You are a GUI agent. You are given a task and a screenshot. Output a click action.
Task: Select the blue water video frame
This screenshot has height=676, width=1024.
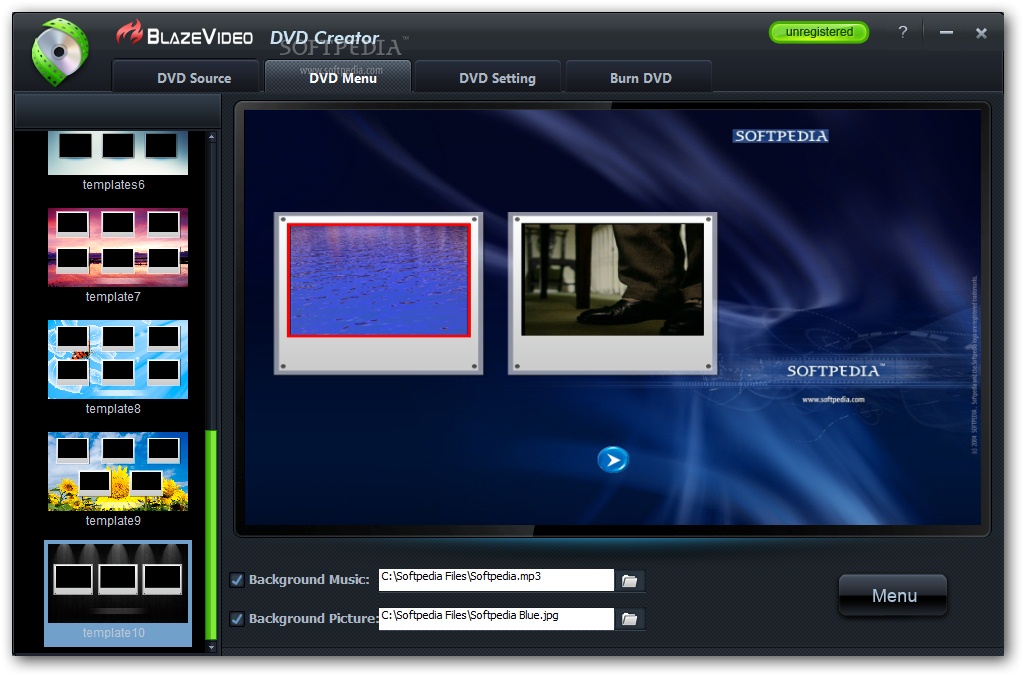[379, 280]
